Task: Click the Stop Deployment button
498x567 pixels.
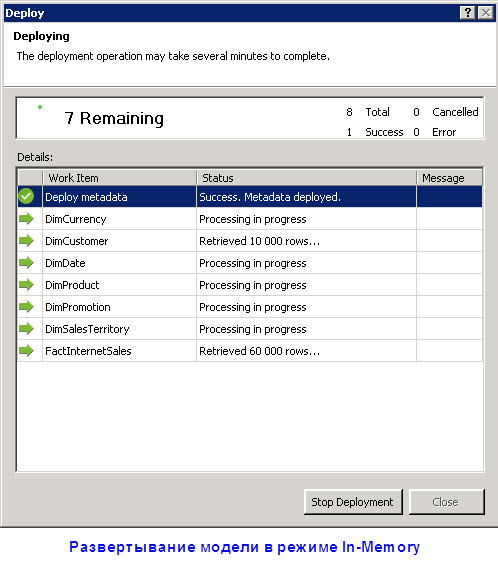Action: 353,502
